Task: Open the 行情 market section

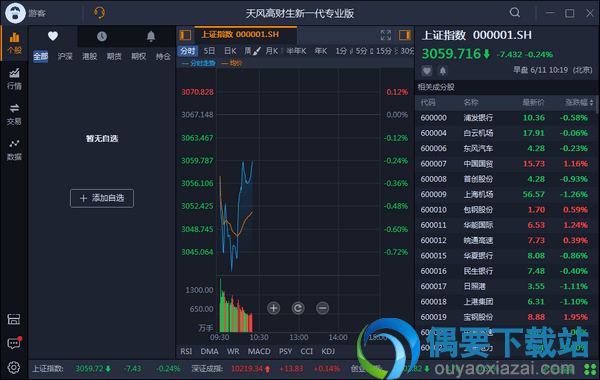Action: [14, 79]
